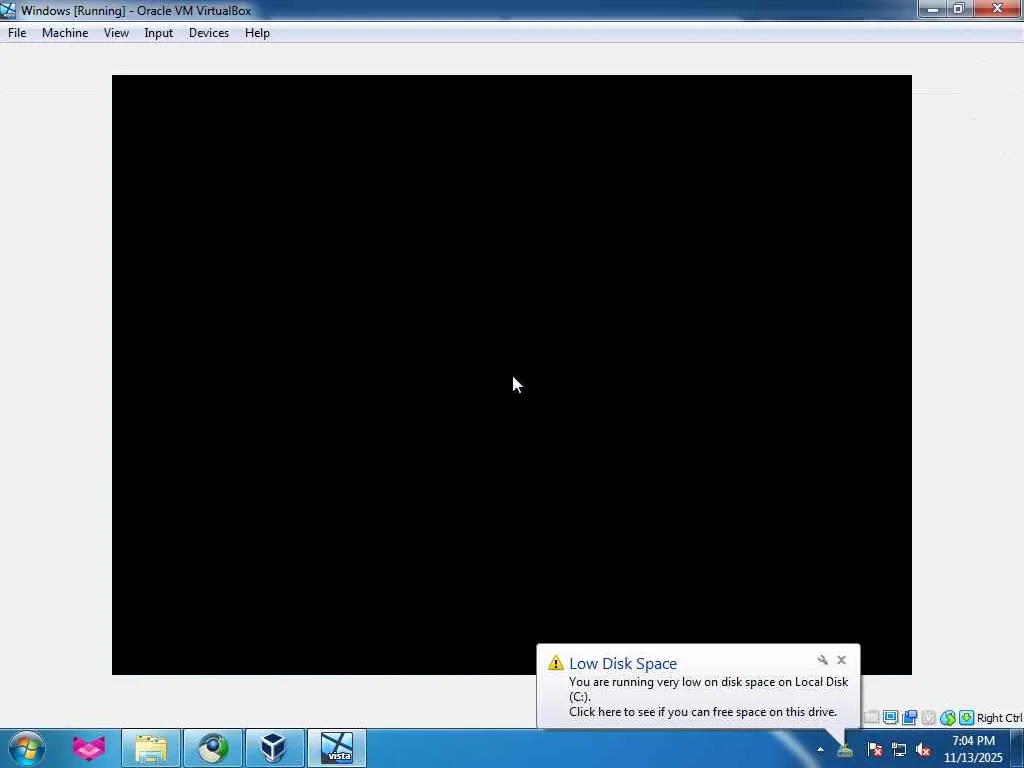
Task: Click the greyed-out first VirtualBox status bar icon
Action: [x=872, y=718]
